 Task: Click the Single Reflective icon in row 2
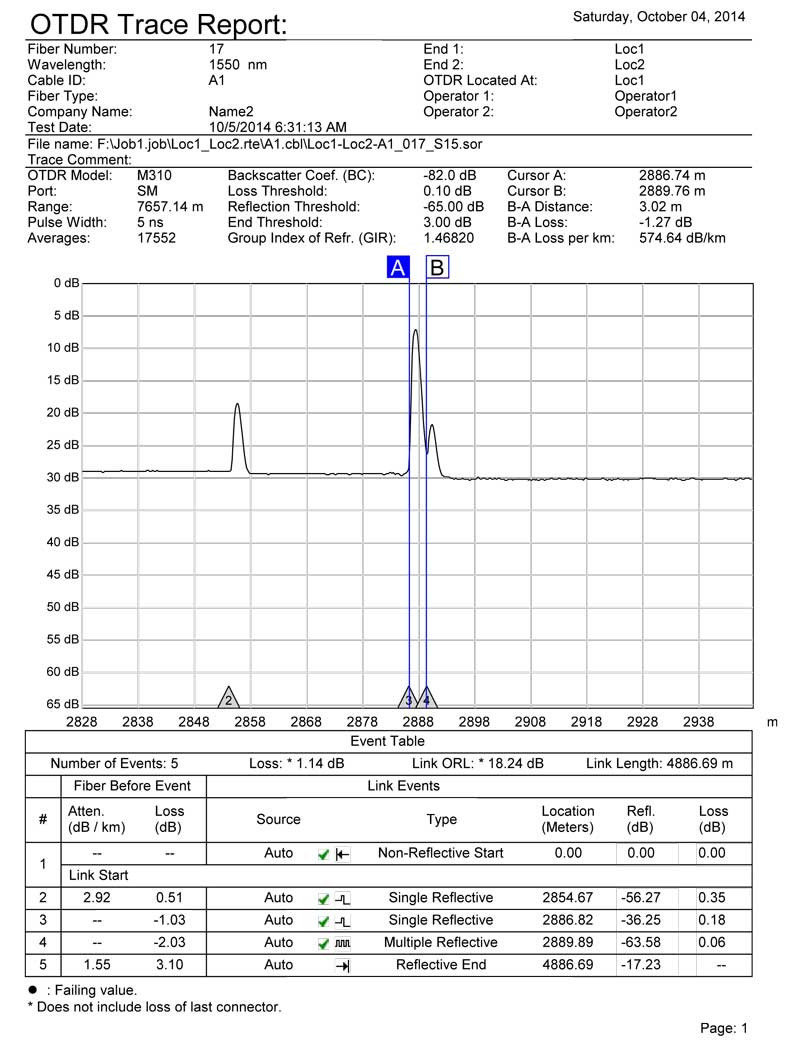coord(342,898)
